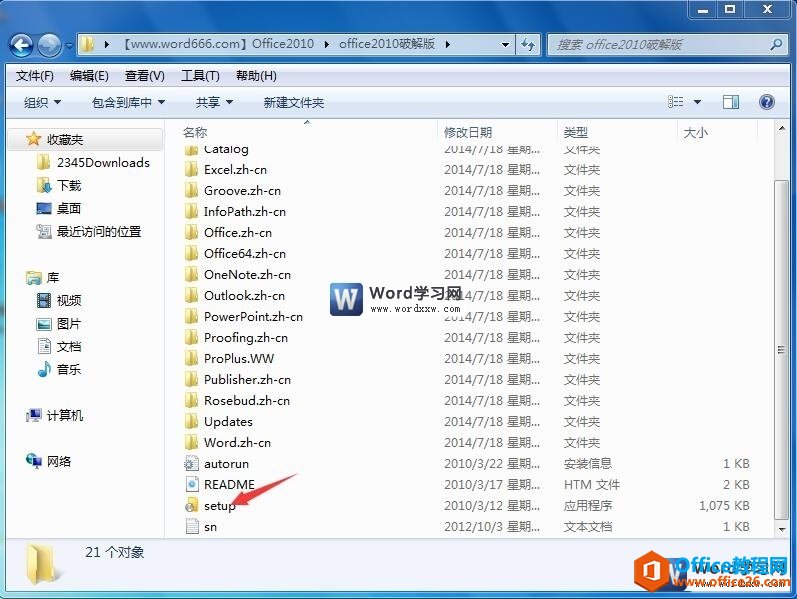797x599 pixels.
Task: Click the scrollbar up arrow in file list
Action: (x=781, y=129)
